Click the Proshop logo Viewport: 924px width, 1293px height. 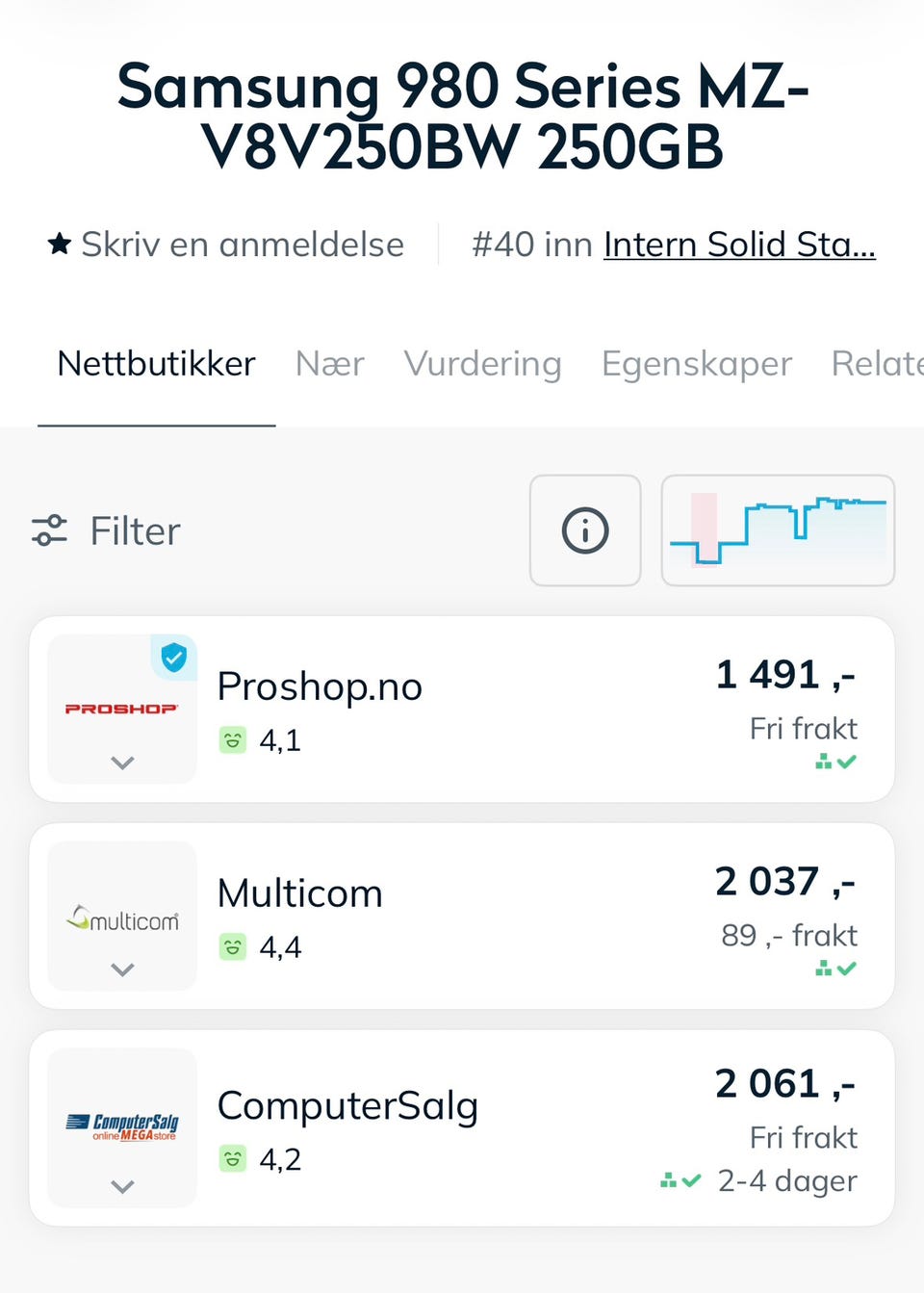point(122,709)
